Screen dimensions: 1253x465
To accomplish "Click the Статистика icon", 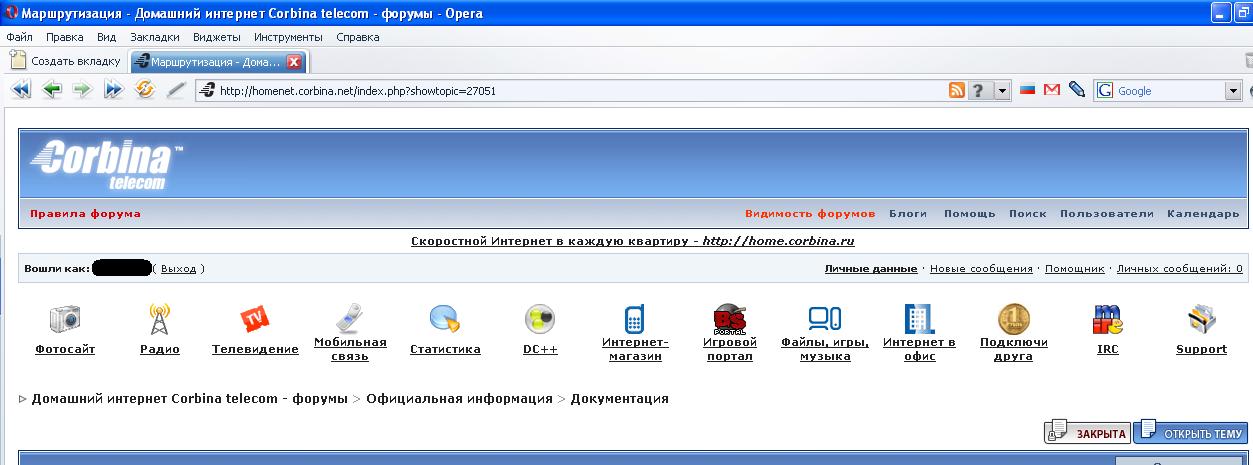I will coord(445,319).
